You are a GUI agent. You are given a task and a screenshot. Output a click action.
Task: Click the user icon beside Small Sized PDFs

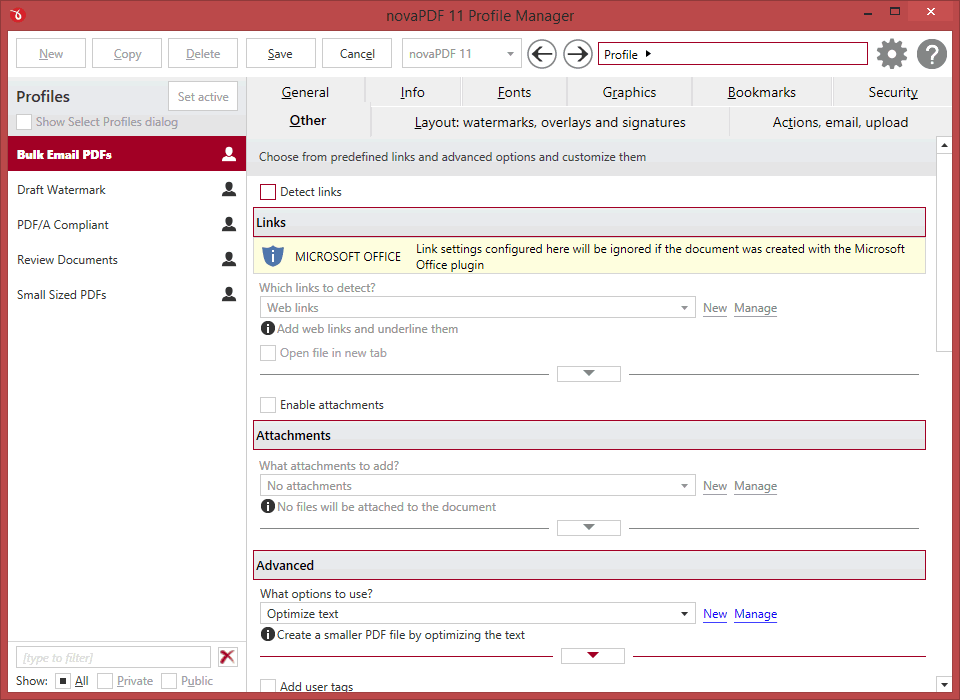click(x=229, y=294)
